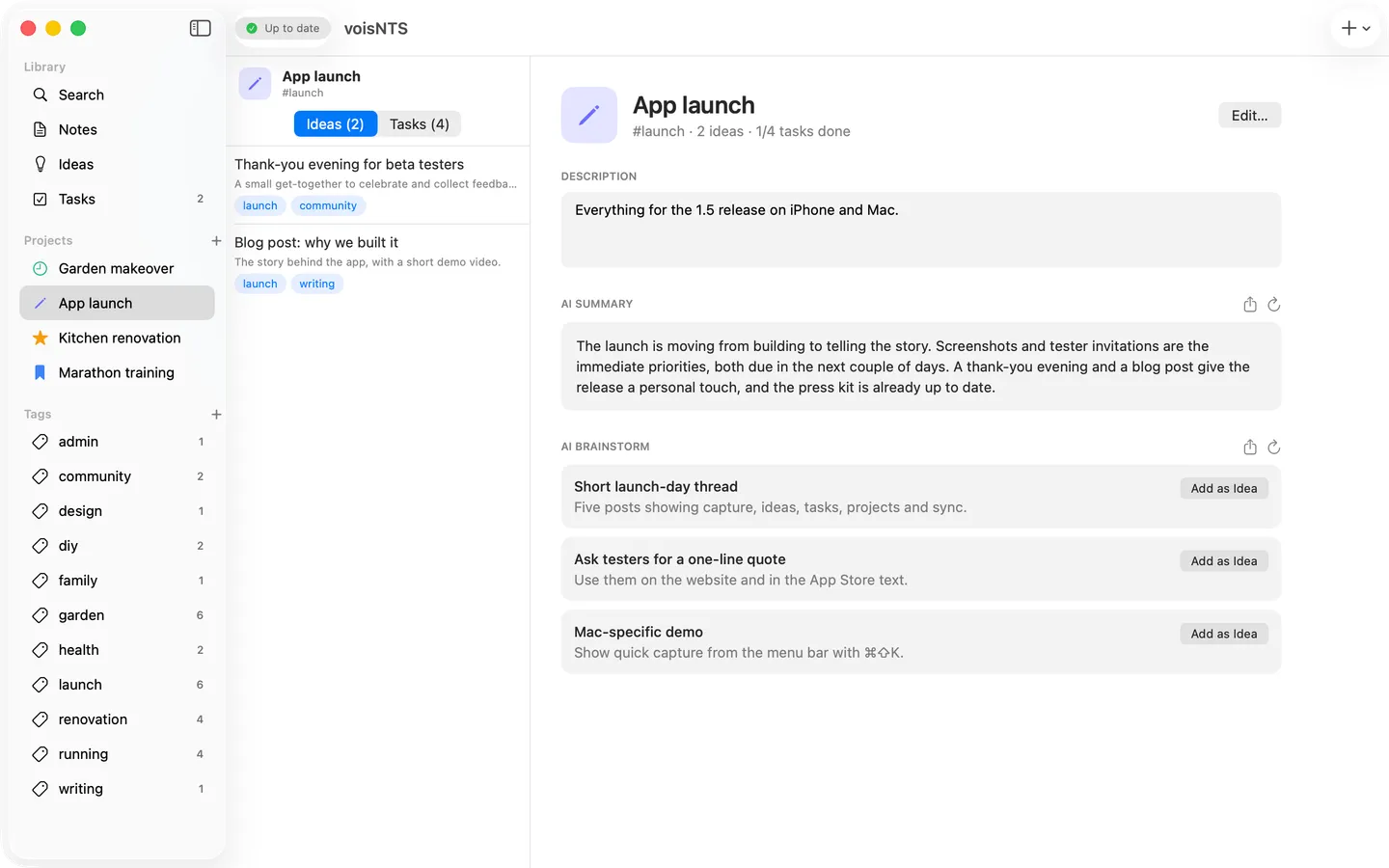This screenshot has height=868, width=1389.
Task: Filter by the renovation tag
Action: point(117,719)
